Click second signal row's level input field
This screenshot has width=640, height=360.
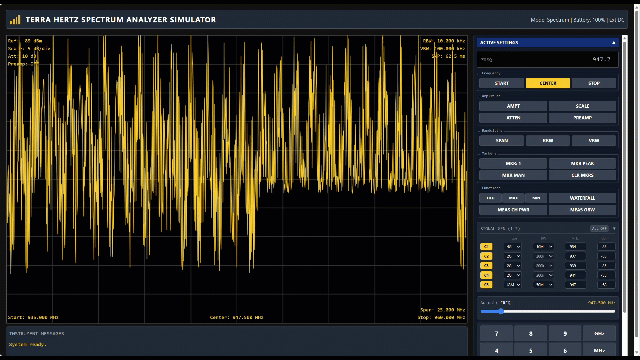tap(606, 256)
